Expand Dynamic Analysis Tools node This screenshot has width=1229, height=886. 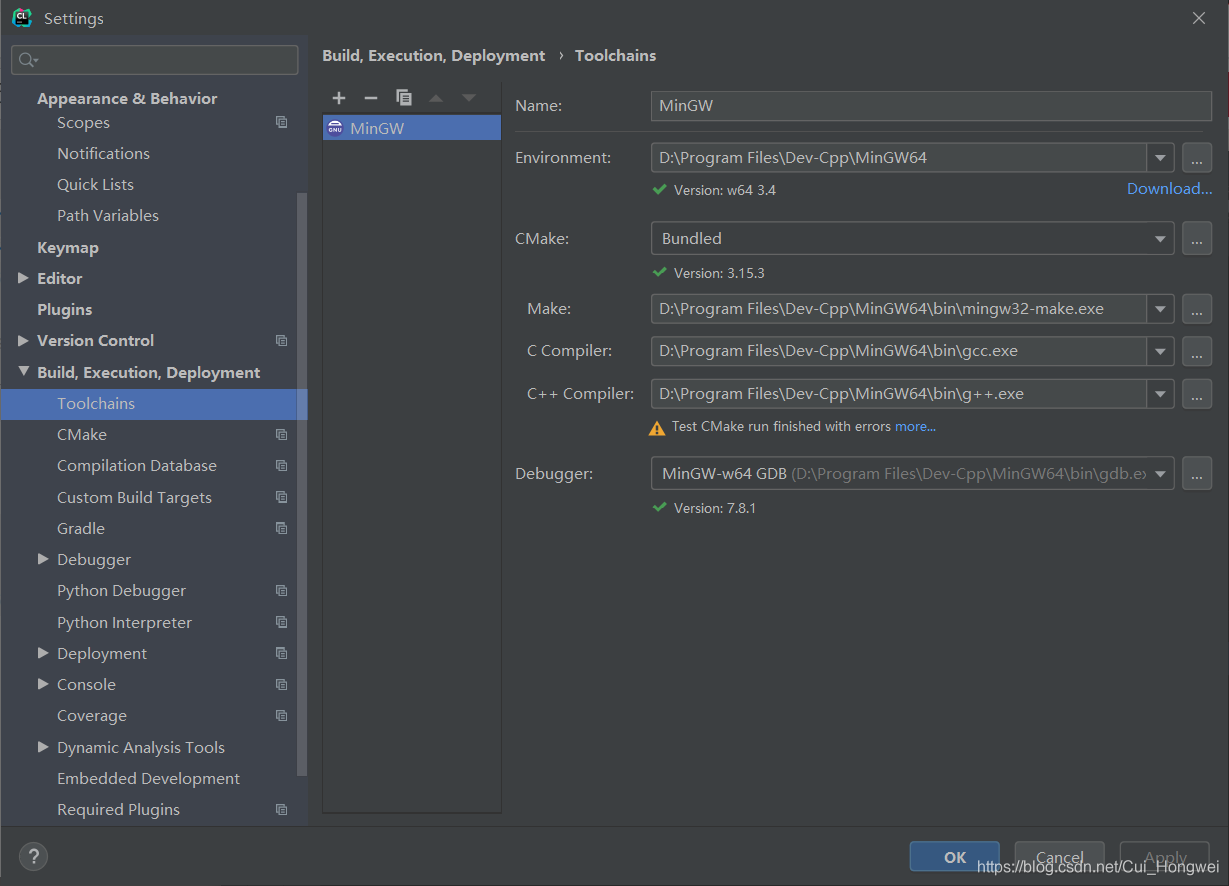[x=43, y=747]
